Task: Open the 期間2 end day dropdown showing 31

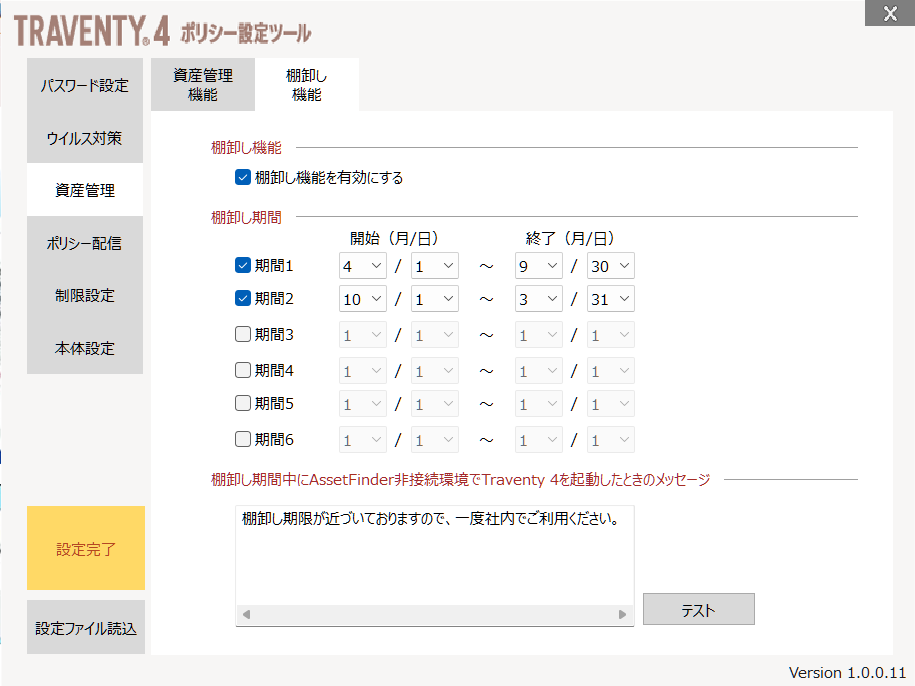Action: (x=610, y=299)
